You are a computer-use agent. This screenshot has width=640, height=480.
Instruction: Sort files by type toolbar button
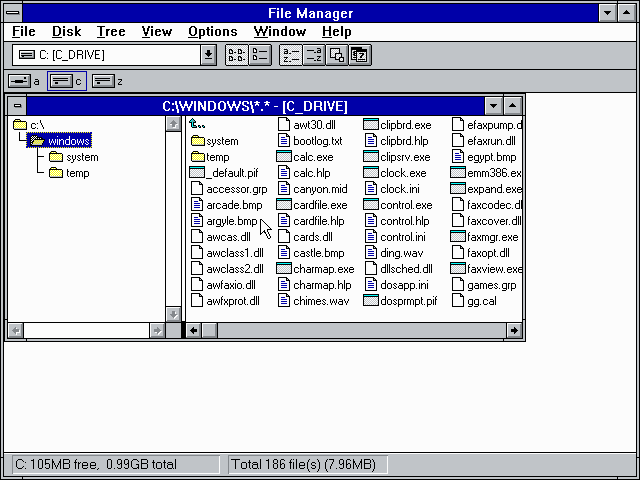coord(313,55)
